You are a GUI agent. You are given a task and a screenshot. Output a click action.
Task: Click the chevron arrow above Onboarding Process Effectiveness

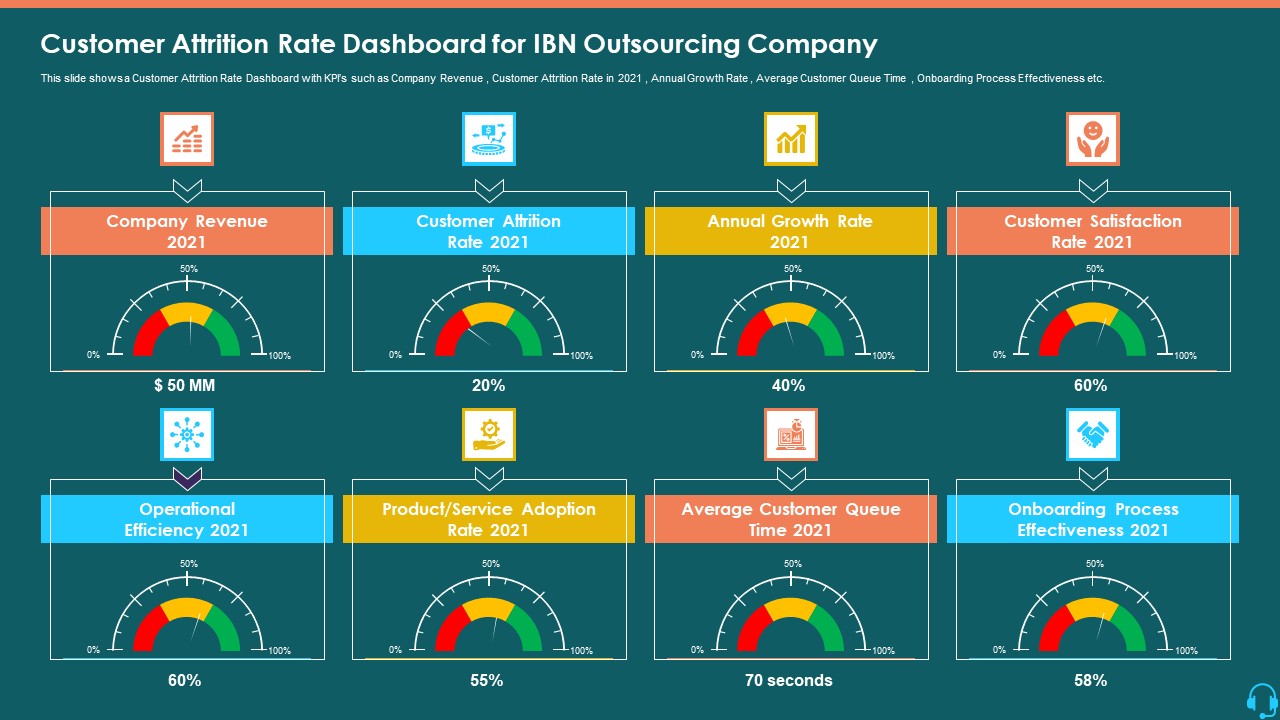coord(1093,477)
